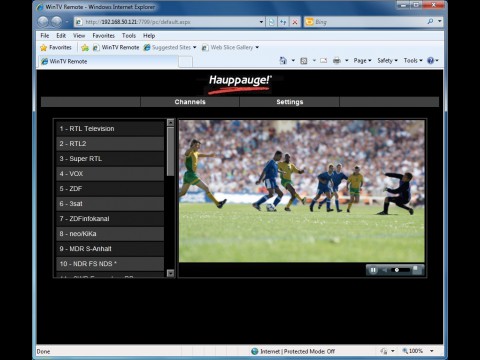Open the Page dropdown menu
Screen dimensions: 480x360
(362, 61)
